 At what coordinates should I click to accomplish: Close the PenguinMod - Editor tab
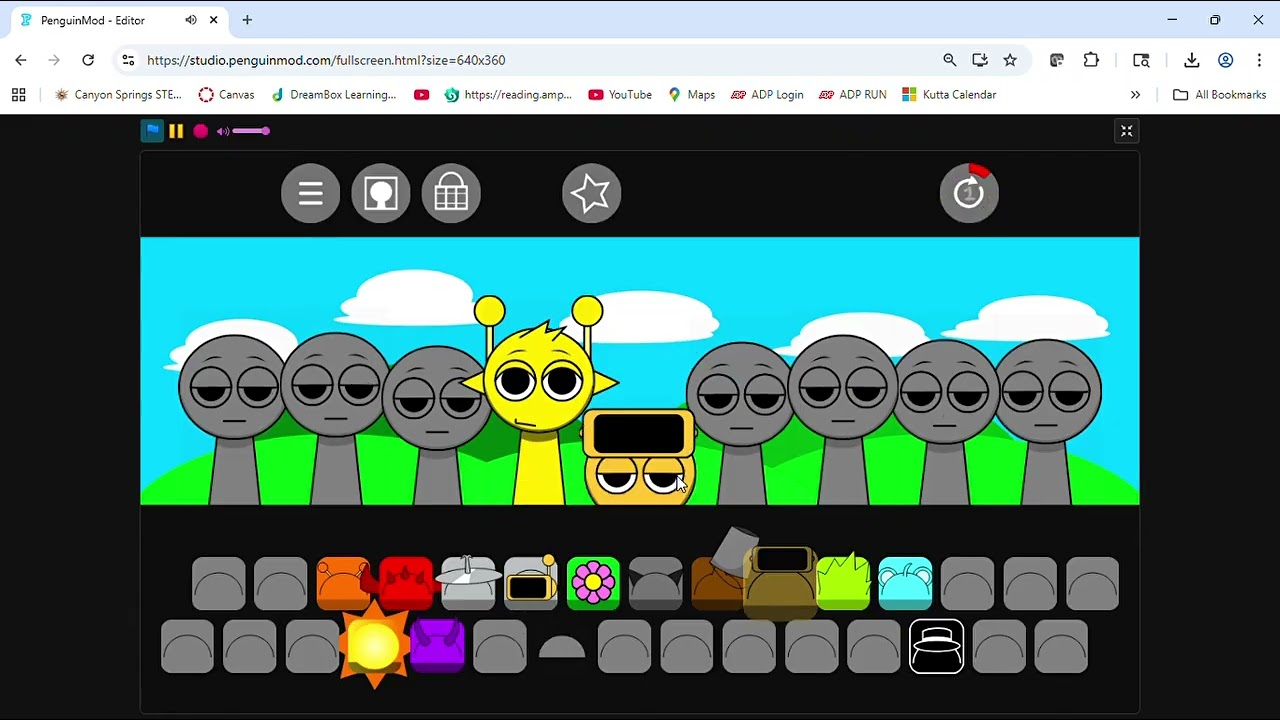pos(213,20)
